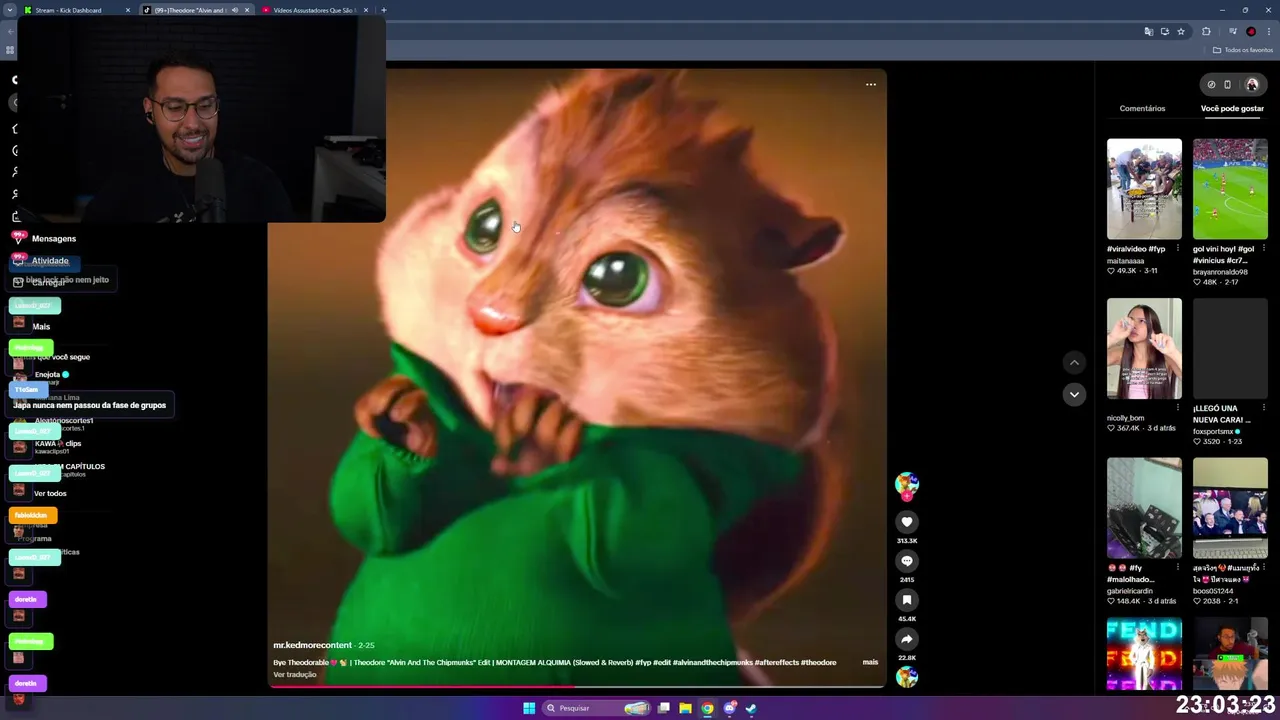Open options for the maitanaaaa video card
This screenshot has height=720, width=1280.
tap(1177, 249)
